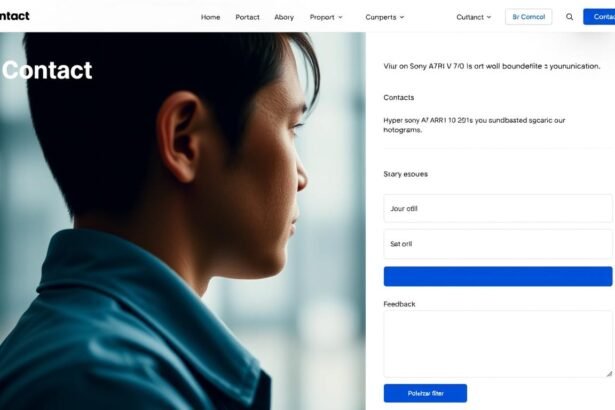Open the Portact menu item
Image resolution: width=615 pixels, height=410 pixels.
tap(247, 17)
